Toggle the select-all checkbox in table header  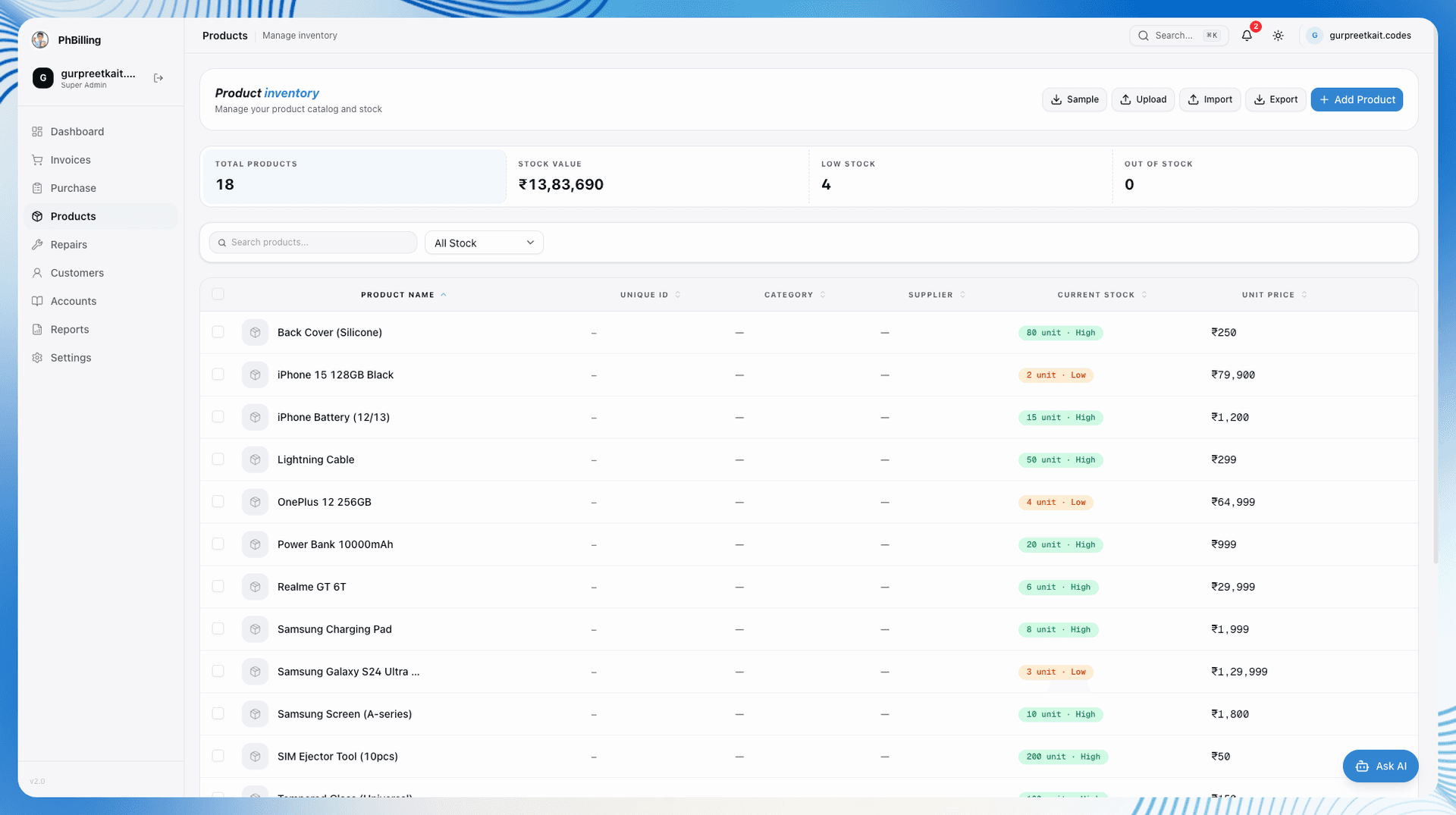click(x=218, y=294)
